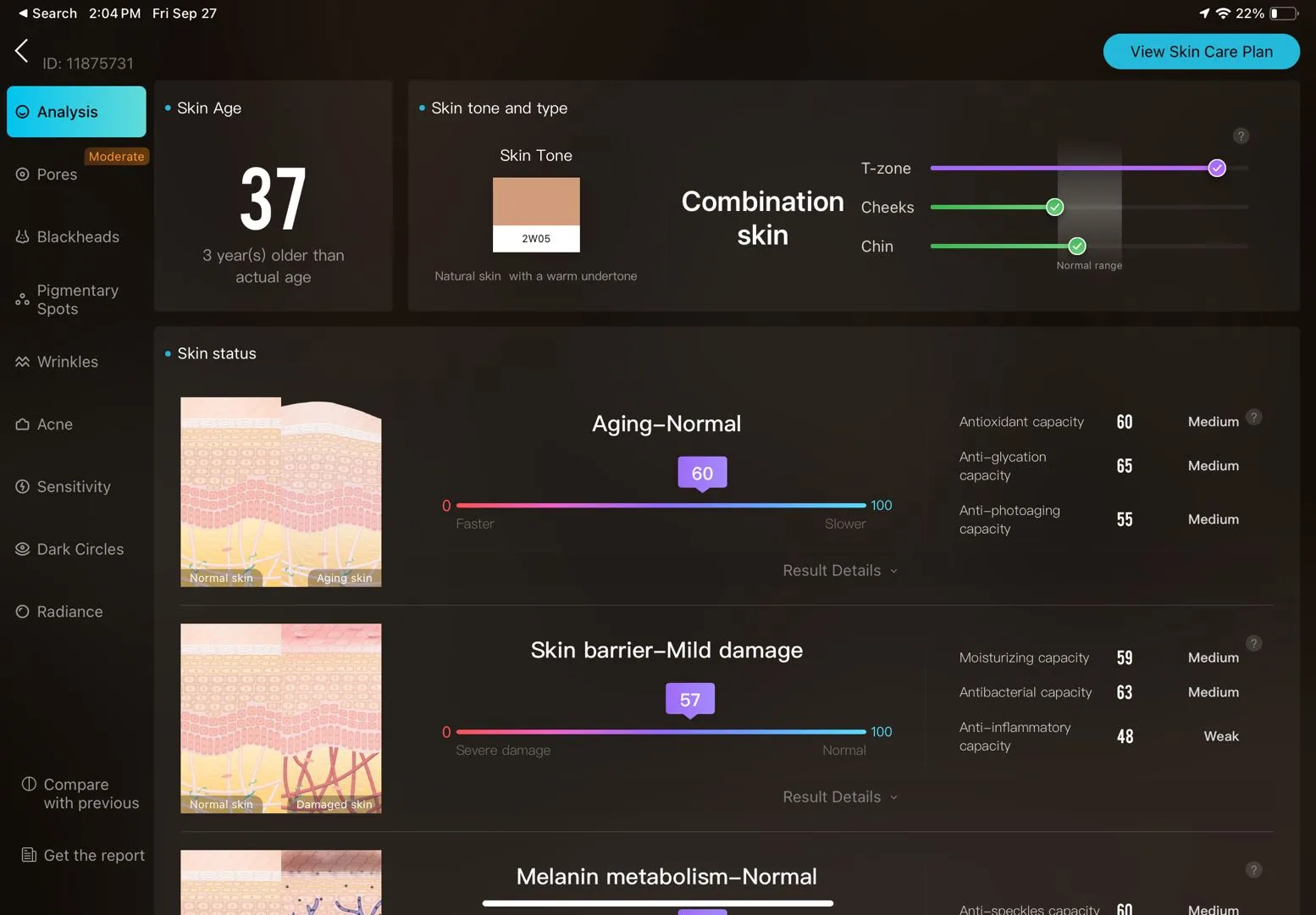
Task: Click the Normal vs Damaged skin illustration
Action: (280, 718)
